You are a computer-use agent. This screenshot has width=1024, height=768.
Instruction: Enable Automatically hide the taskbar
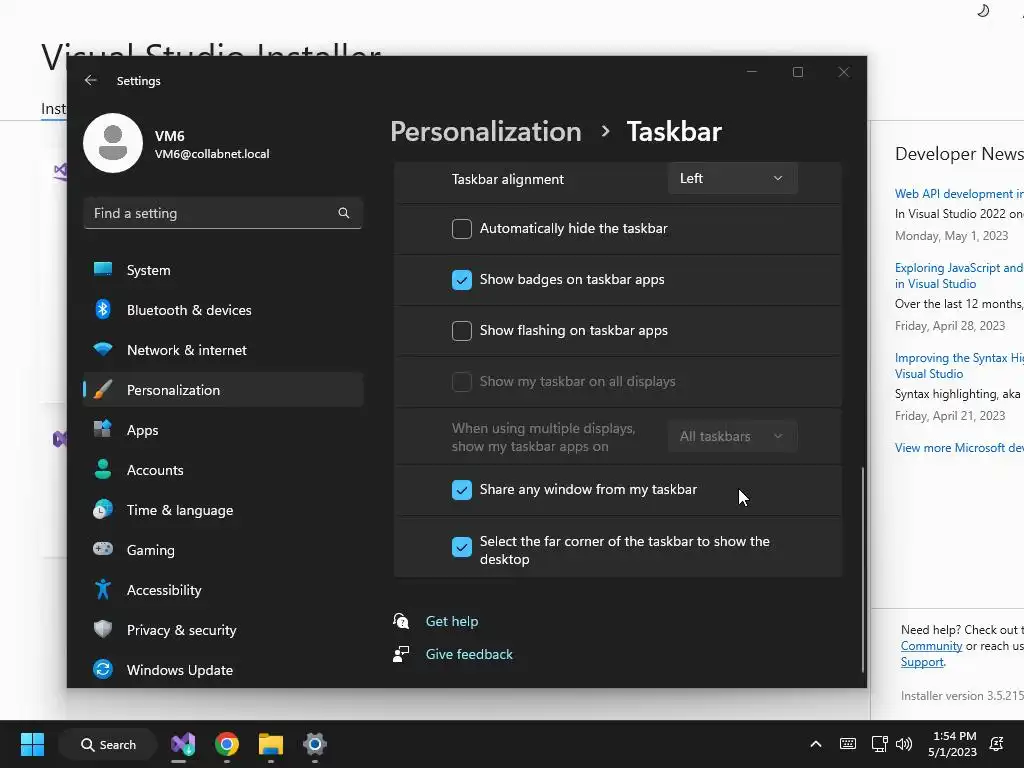click(462, 229)
